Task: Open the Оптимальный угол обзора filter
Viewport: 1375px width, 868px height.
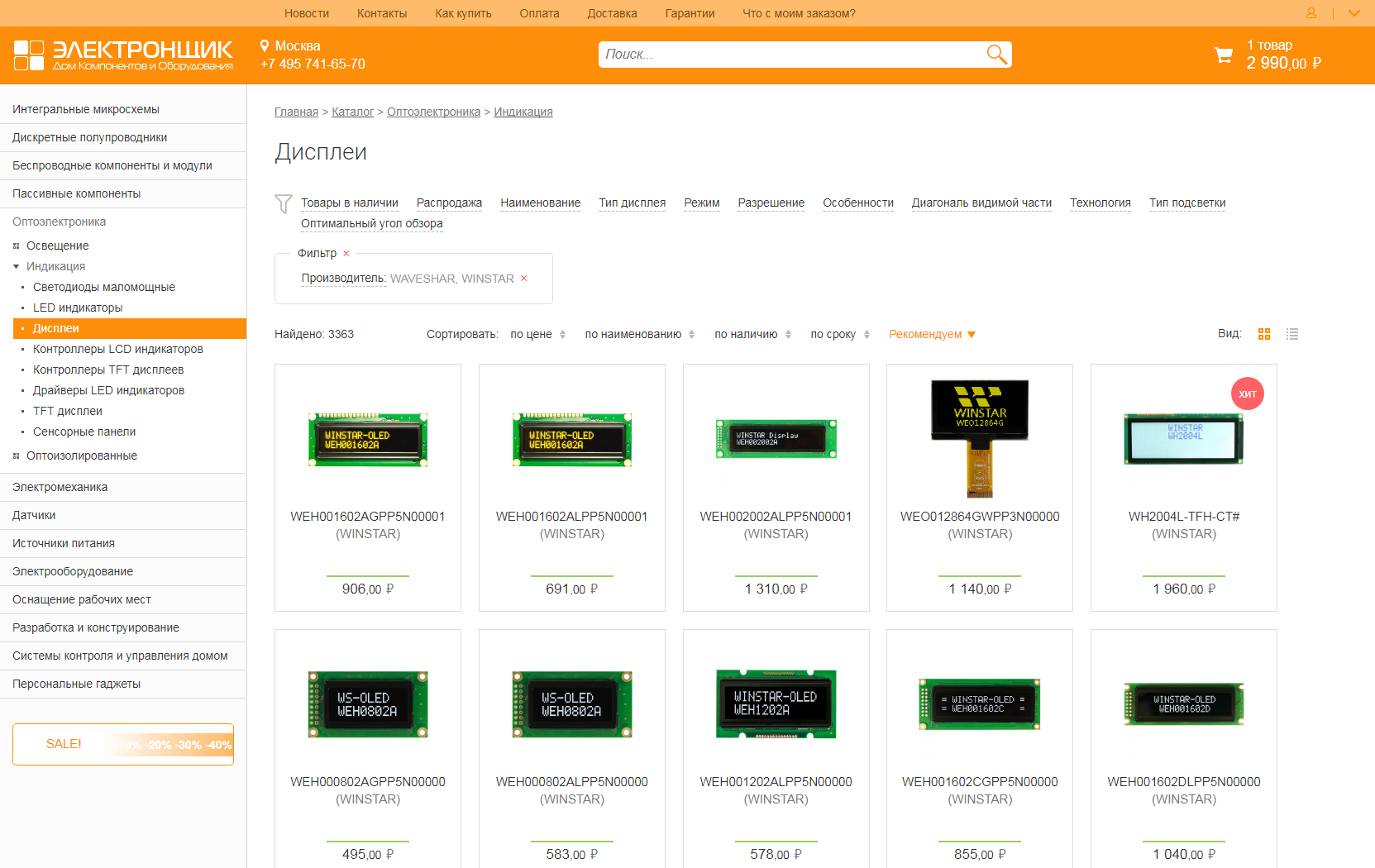Action: tap(372, 223)
